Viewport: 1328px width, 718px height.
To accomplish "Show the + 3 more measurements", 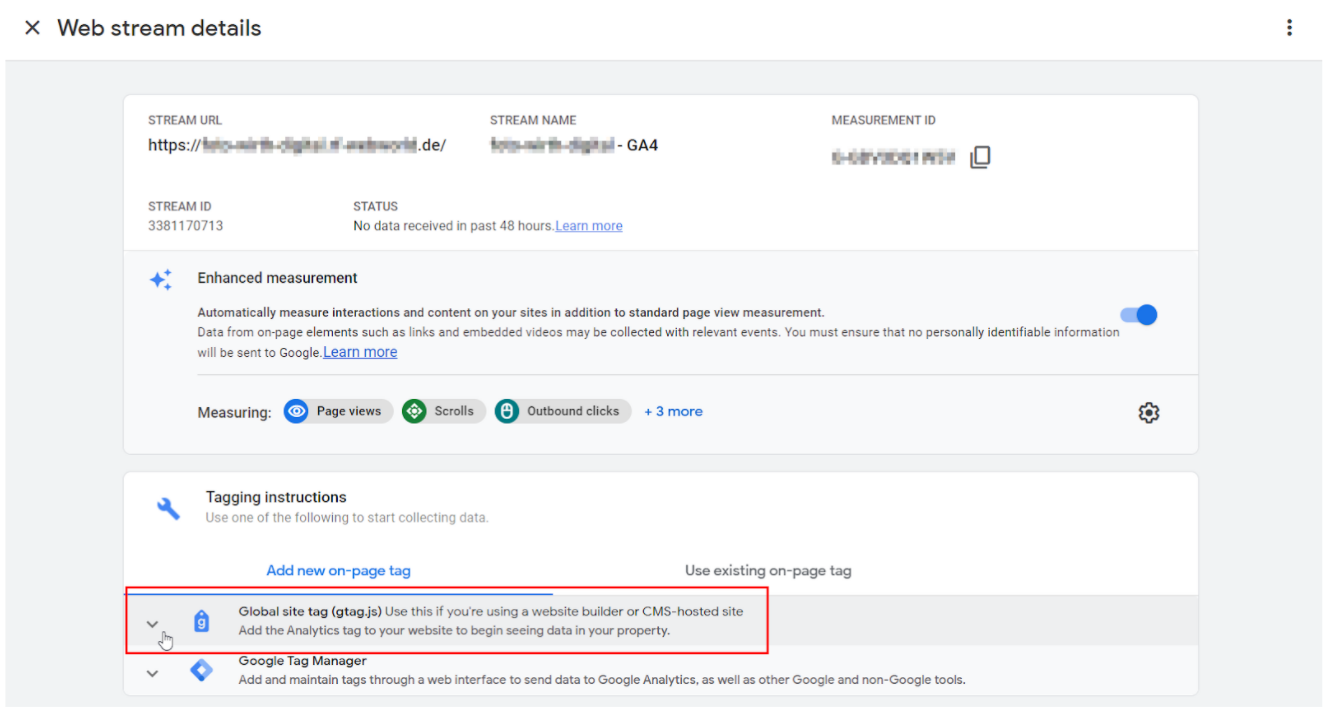I will pyautogui.click(x=673, y=411).
